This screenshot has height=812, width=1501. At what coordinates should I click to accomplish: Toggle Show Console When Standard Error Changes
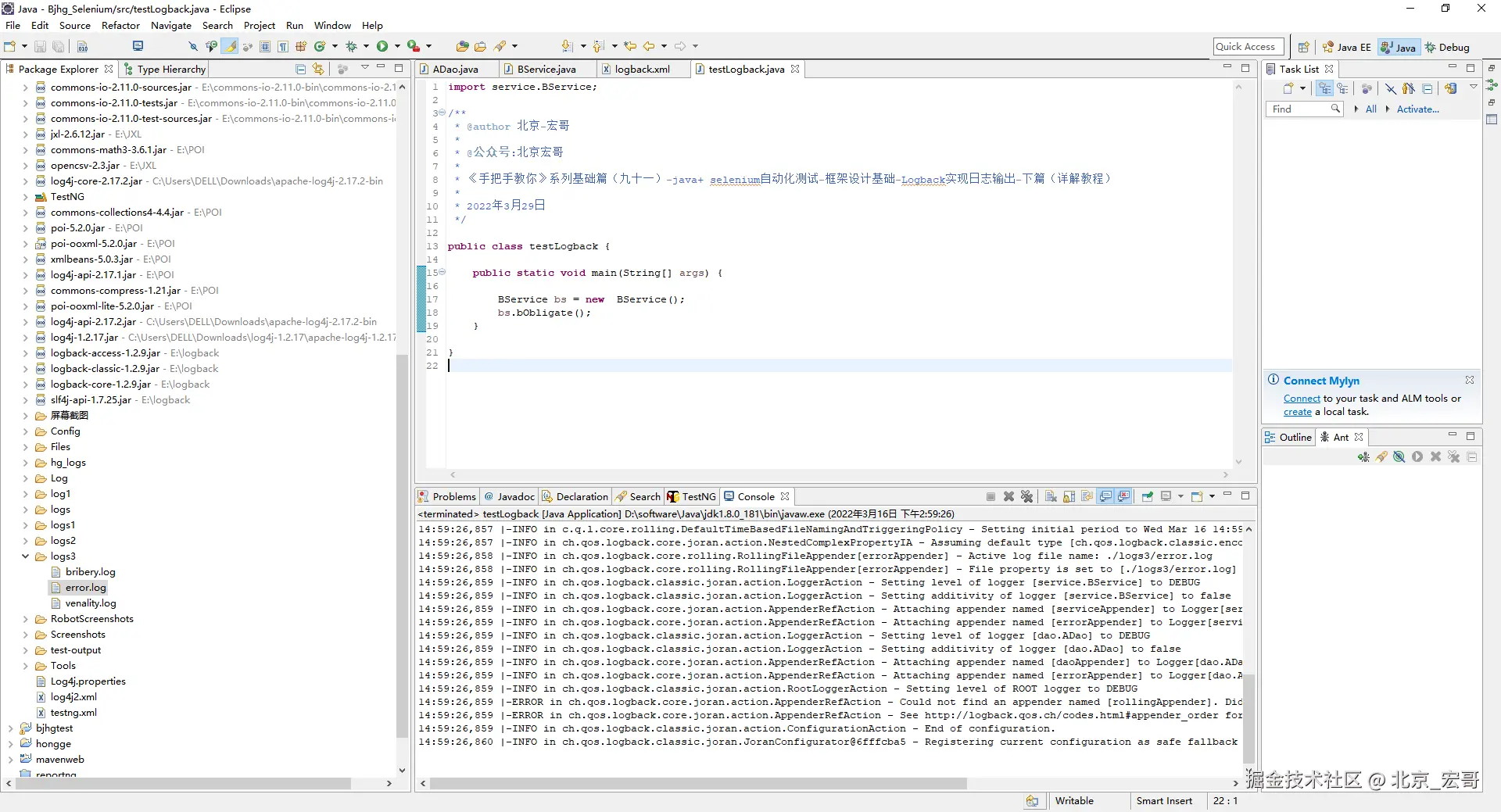[1123, 497]
